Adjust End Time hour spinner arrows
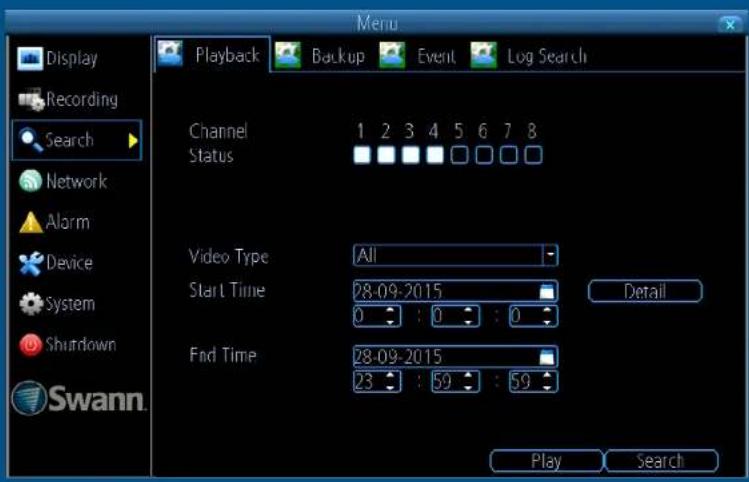Viewport: 749px width, 482px height. 390,381
